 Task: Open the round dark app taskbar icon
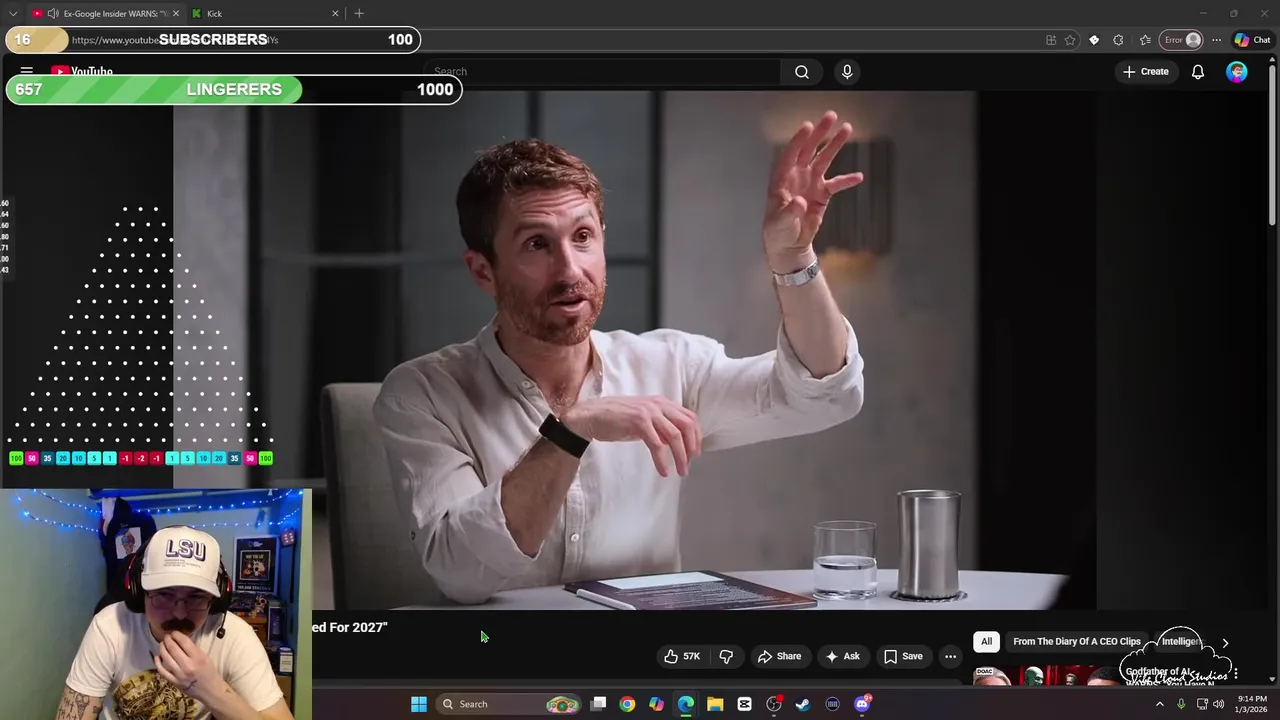click(x=832, y=704)
